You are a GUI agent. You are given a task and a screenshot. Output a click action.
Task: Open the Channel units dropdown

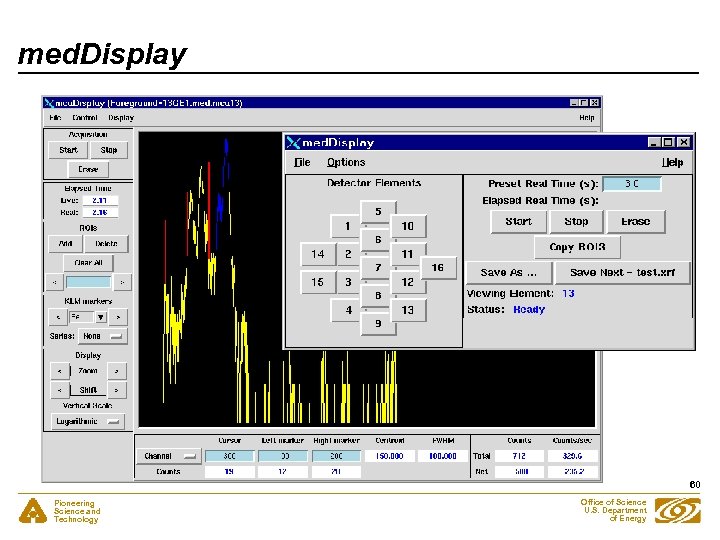tap(169, 456)
